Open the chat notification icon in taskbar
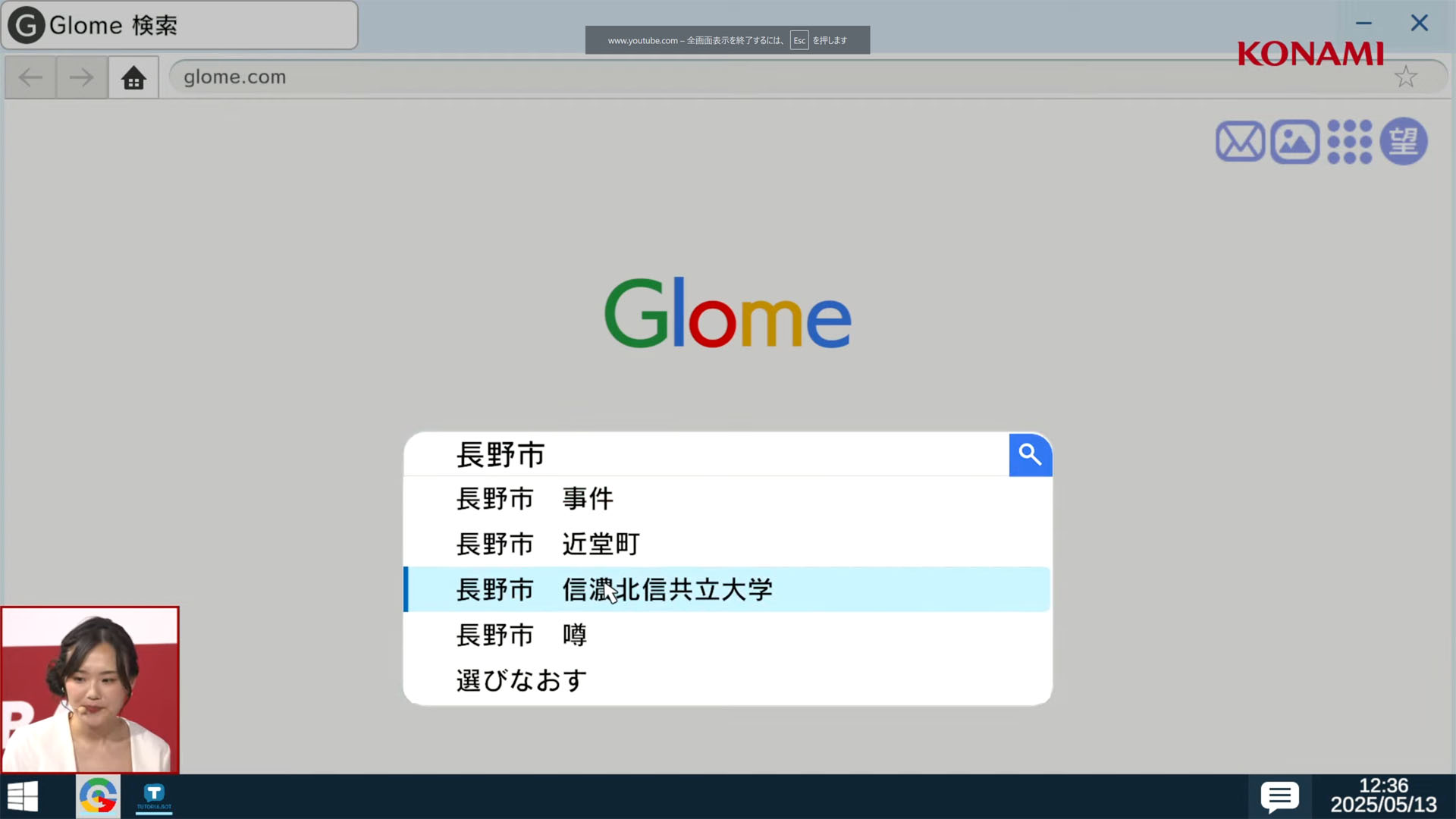1456x819 pixels. coord(1279,797)
